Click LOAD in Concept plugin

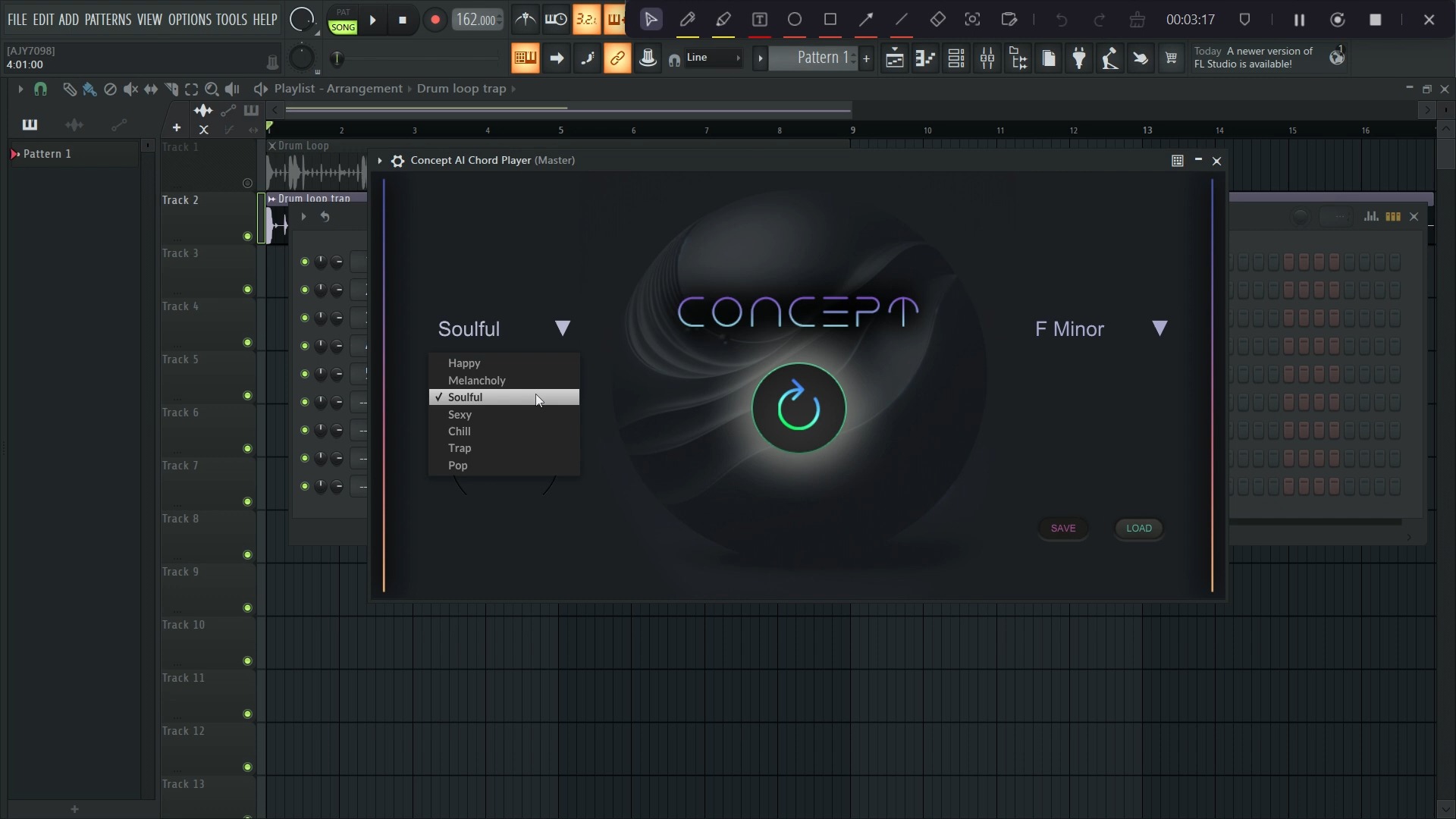1139,529
